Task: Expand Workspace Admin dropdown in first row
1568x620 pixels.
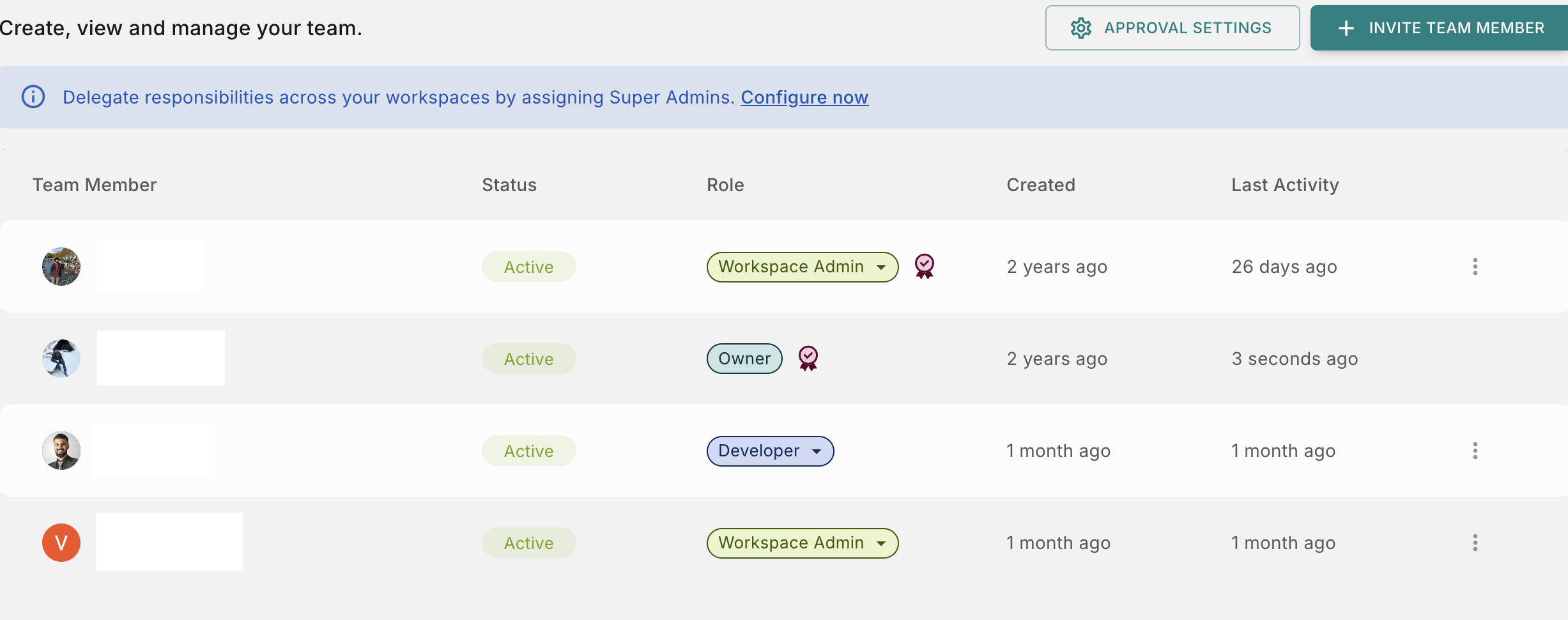Action: 881,267
